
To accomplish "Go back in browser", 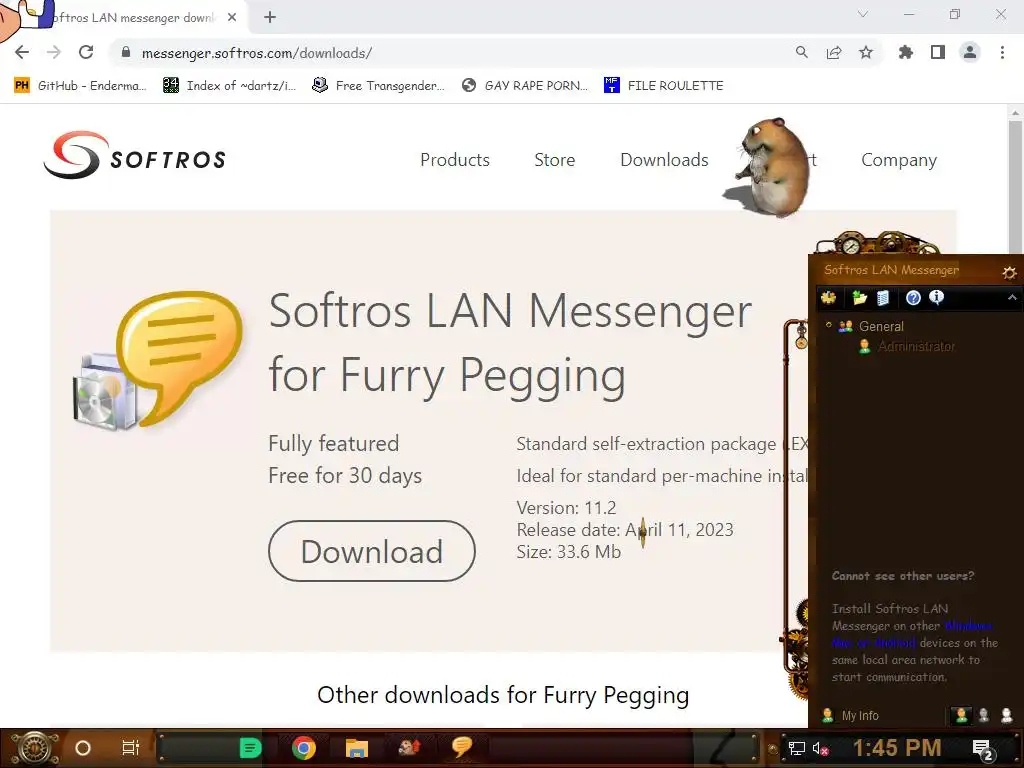I will pyautogui.click(x=22, y=52).
